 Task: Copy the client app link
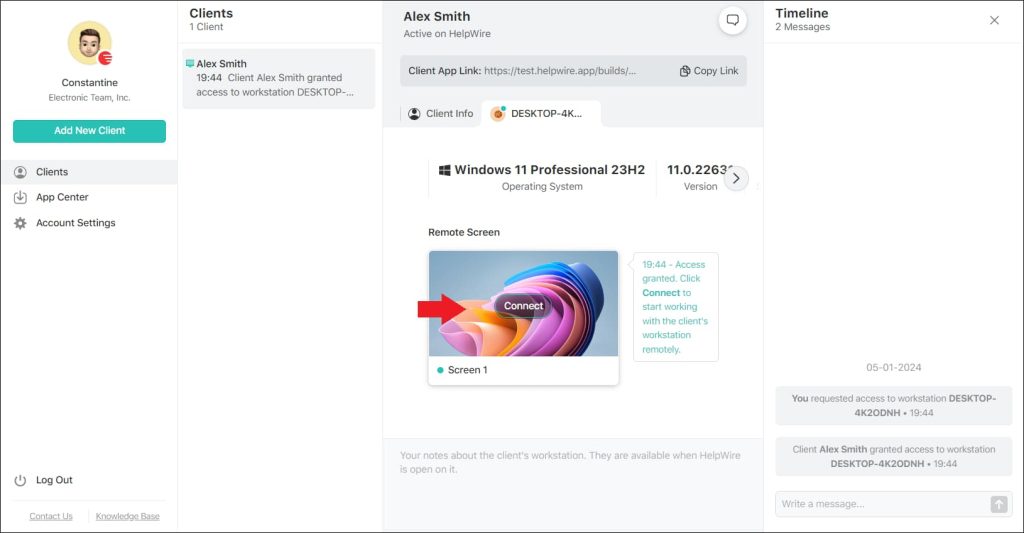pyautogui.click(x=708, y=71)
